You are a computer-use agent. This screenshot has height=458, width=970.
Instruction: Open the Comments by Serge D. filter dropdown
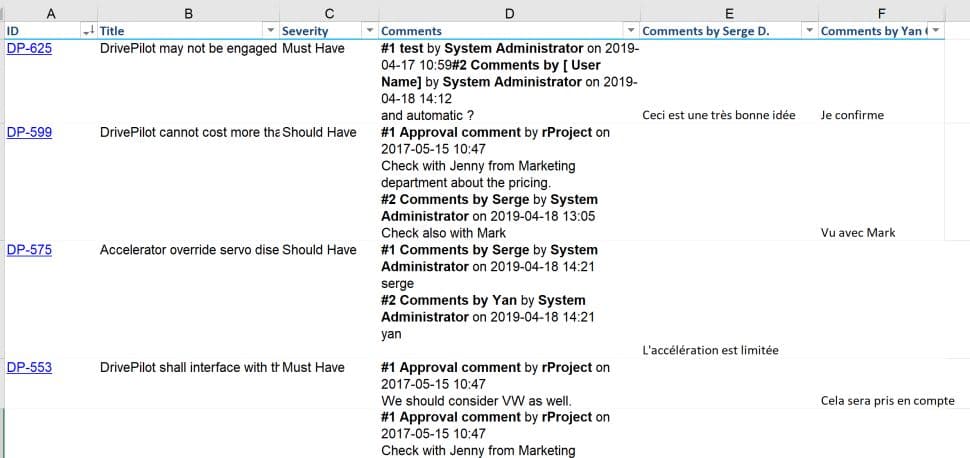tap(809, 32)
